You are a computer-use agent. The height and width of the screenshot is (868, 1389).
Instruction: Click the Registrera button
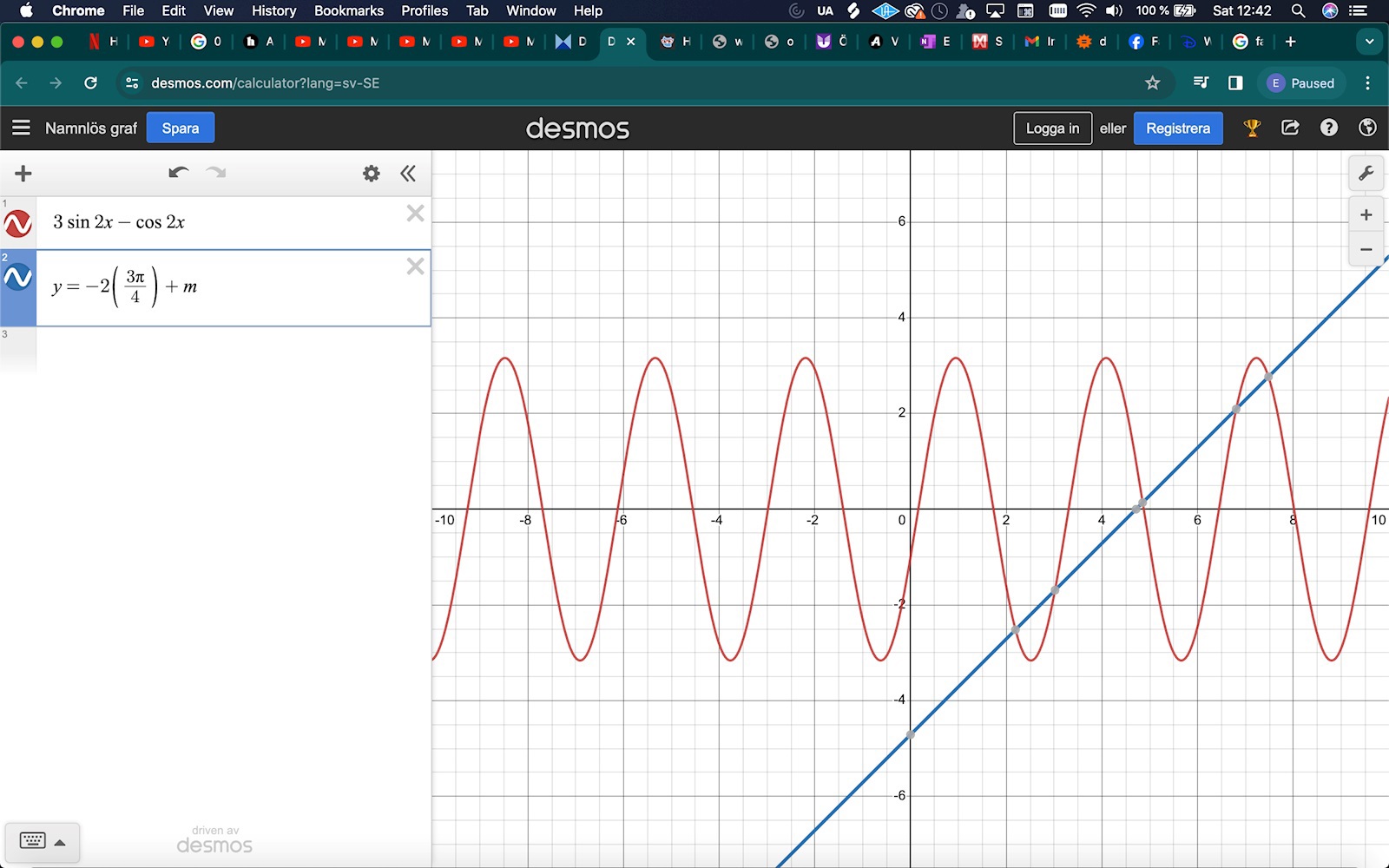click(1177, 128)
